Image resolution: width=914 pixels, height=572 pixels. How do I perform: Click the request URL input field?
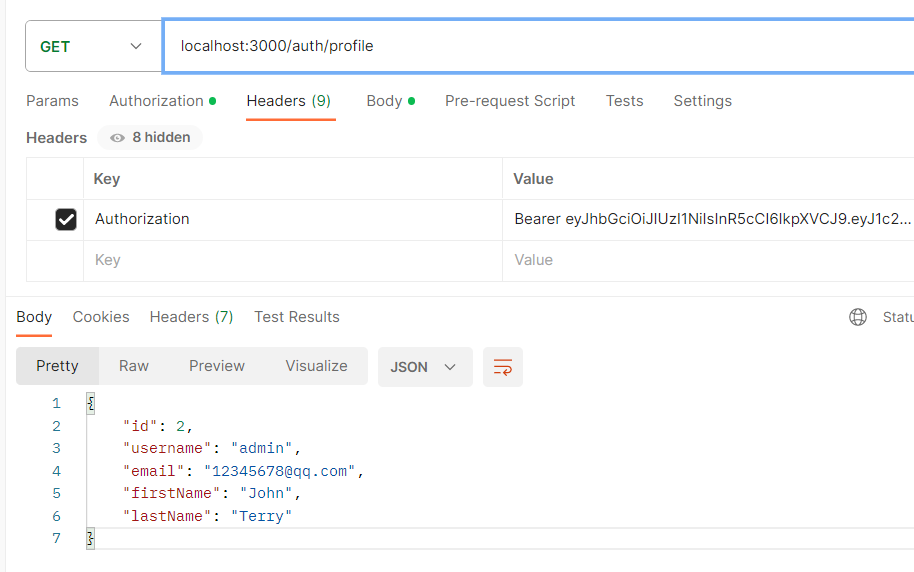(540, 46)
